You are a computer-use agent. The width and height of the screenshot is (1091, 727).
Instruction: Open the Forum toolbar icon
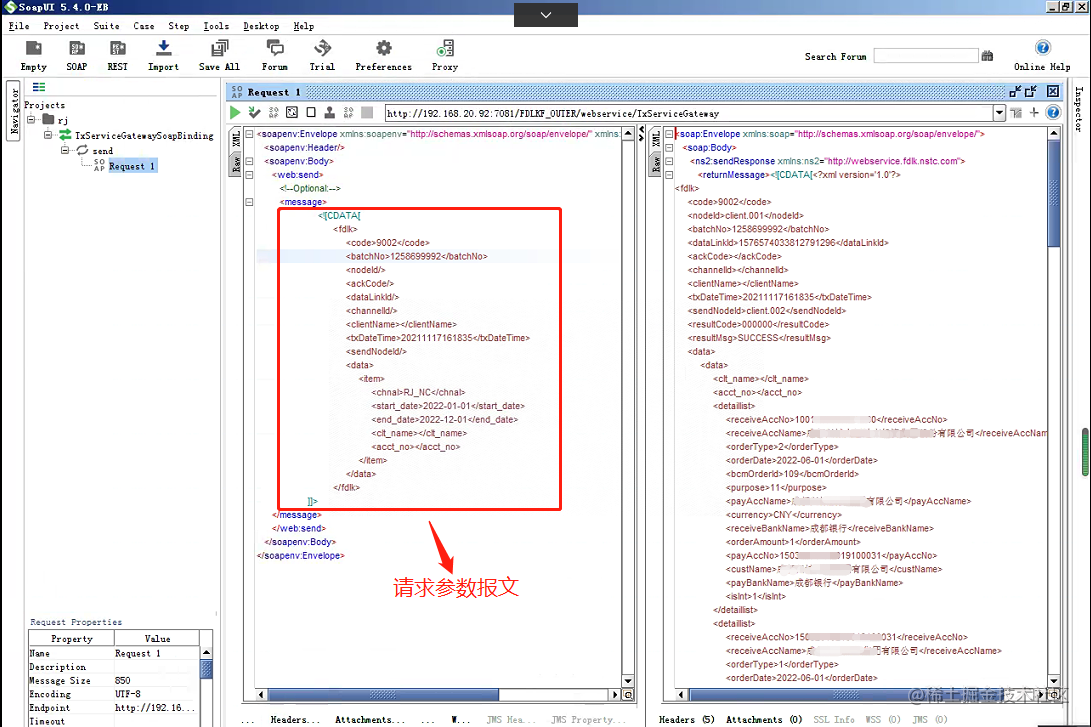(x=275, y=56)
